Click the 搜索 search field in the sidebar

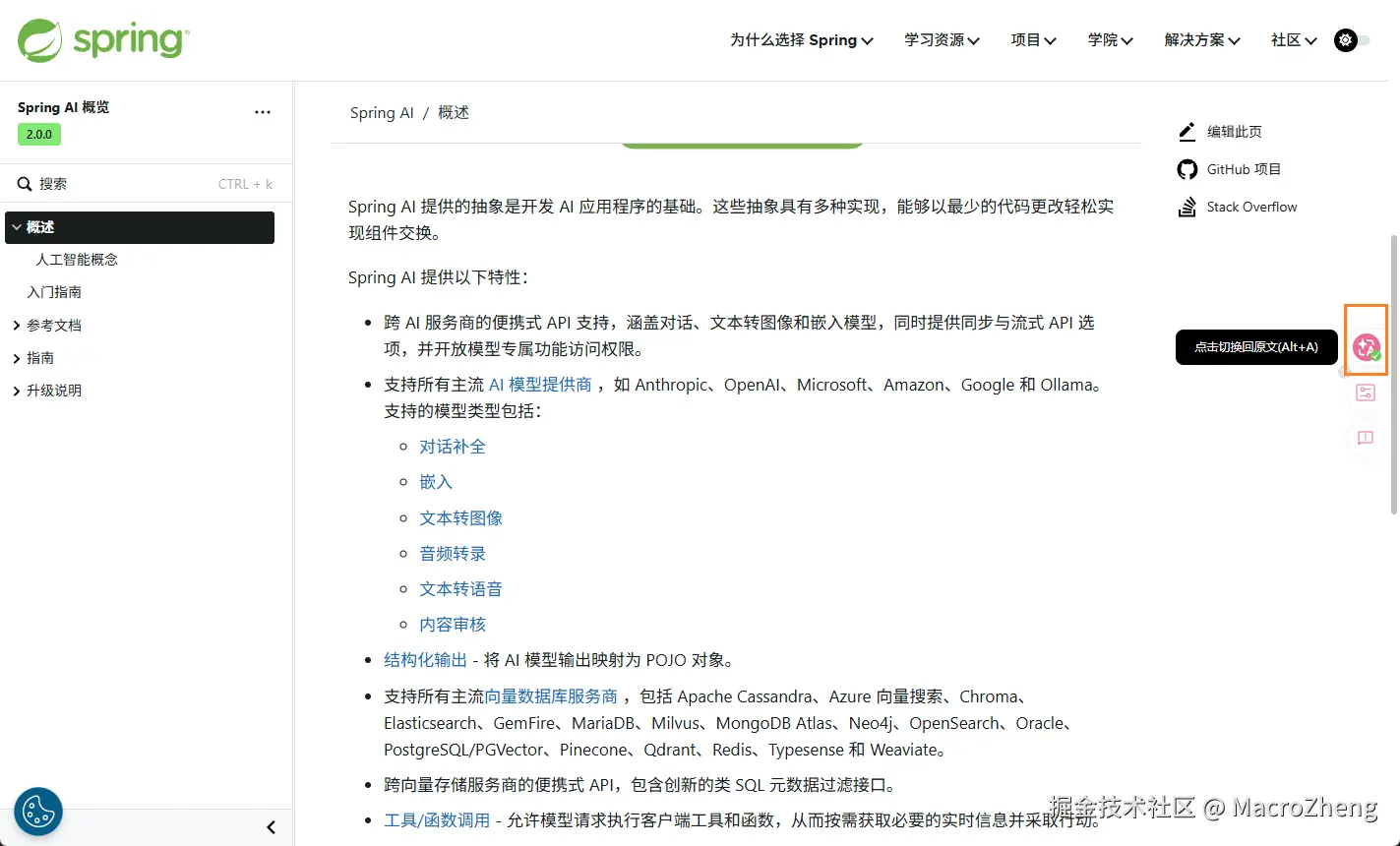147,184
